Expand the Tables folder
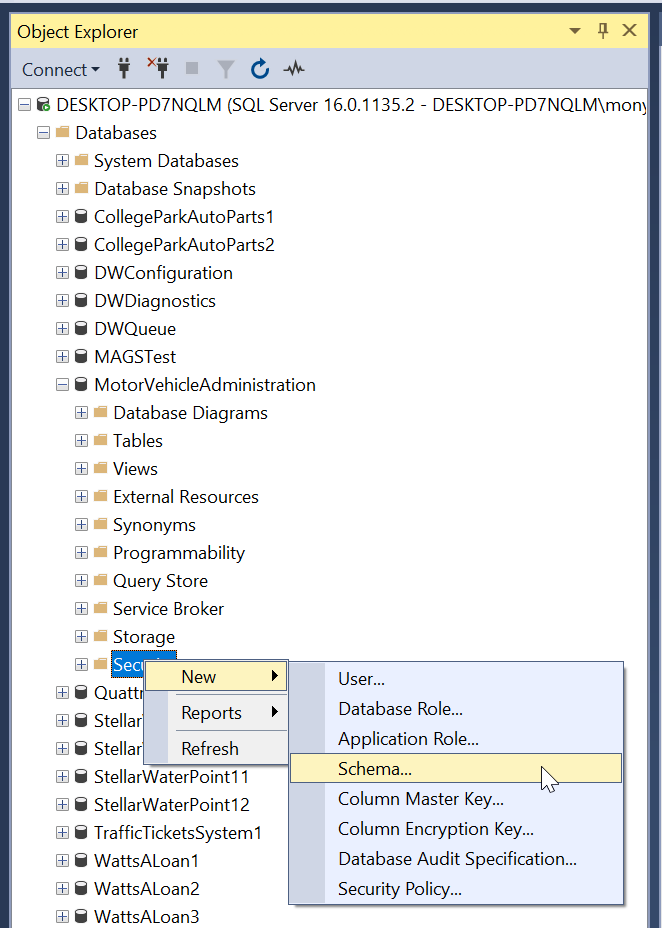This screenshot has height=928, width=662. point(81,440)
